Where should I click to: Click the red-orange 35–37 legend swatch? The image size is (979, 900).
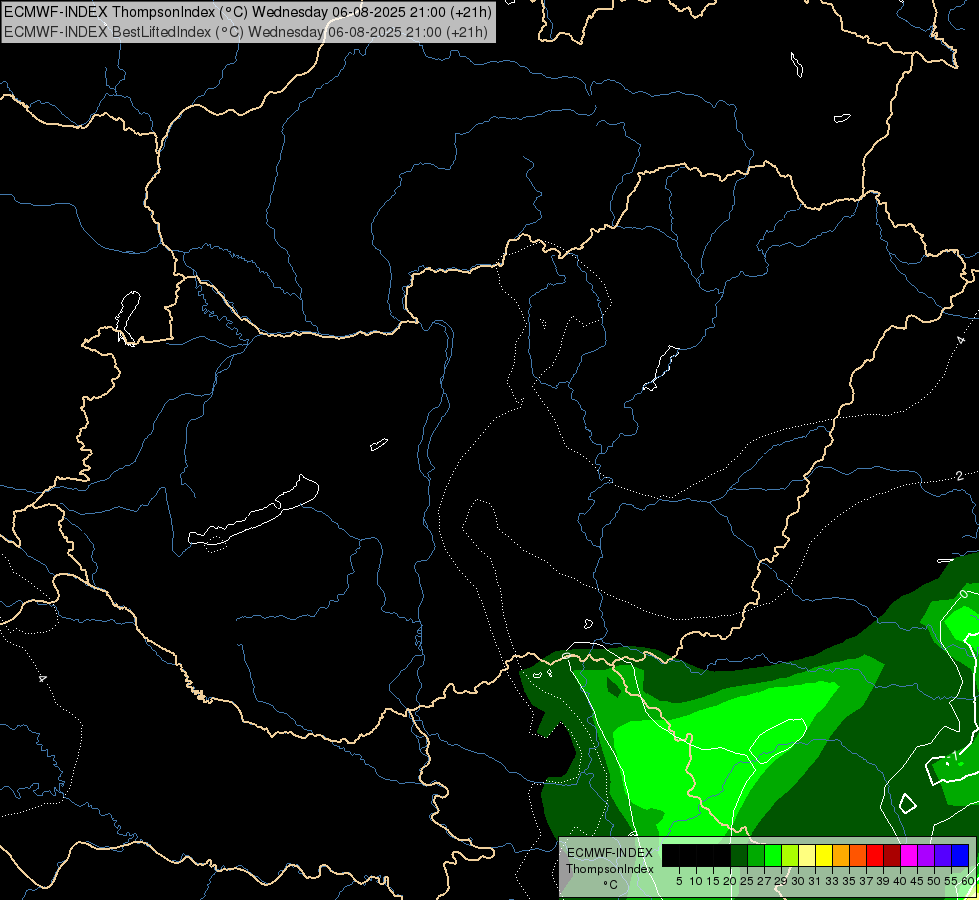pos(858,855)
